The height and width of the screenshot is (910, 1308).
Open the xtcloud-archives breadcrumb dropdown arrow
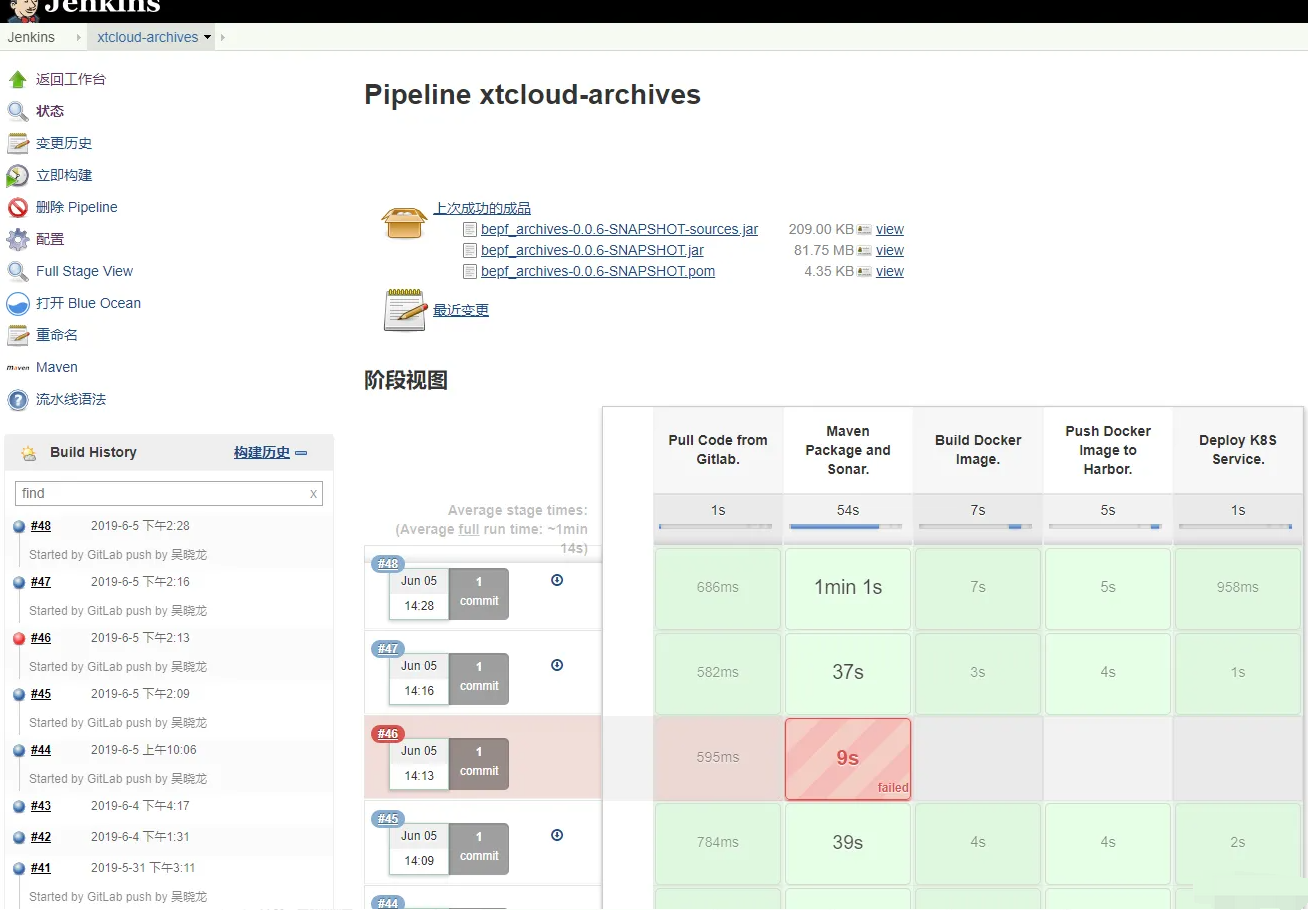(208, 37)
